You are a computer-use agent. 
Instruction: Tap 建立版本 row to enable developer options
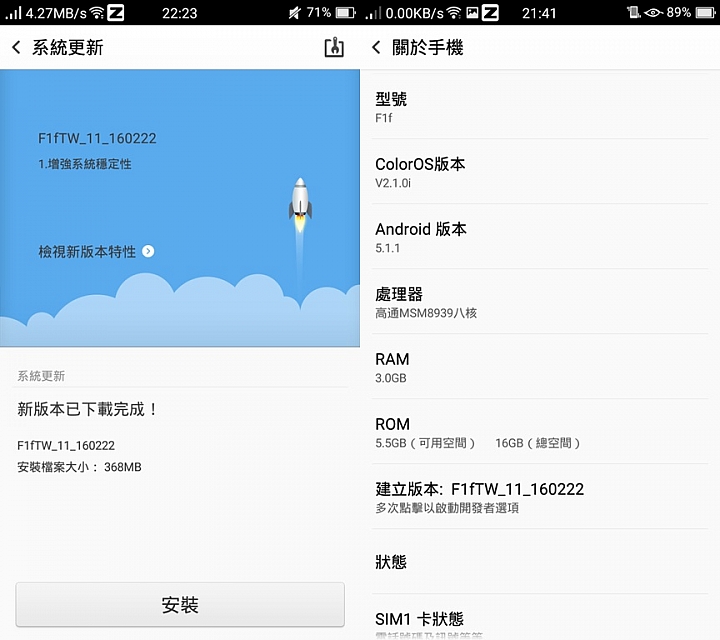click(540, 497)
